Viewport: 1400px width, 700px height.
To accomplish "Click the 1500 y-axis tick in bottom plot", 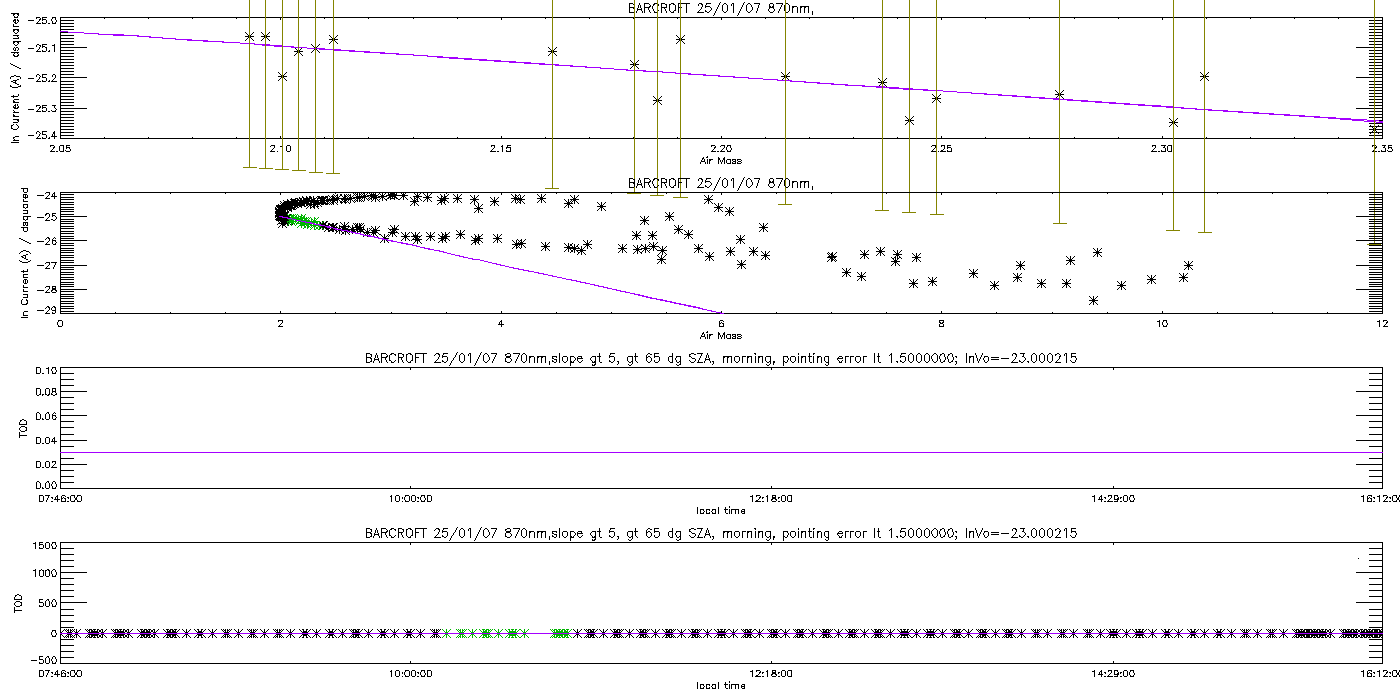I will pyautogui.click(x=42, y=547).
